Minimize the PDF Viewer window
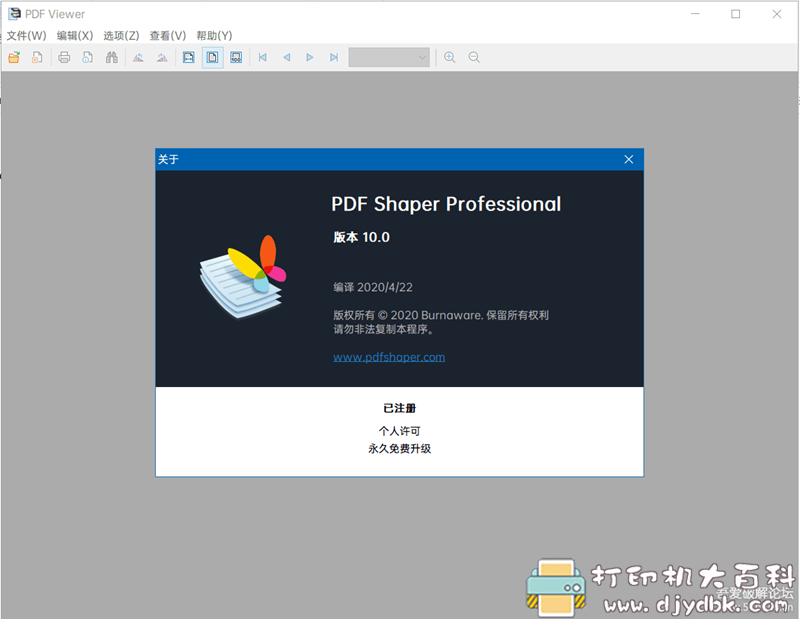Screen dimensions: 800x619 click(695, 14)
